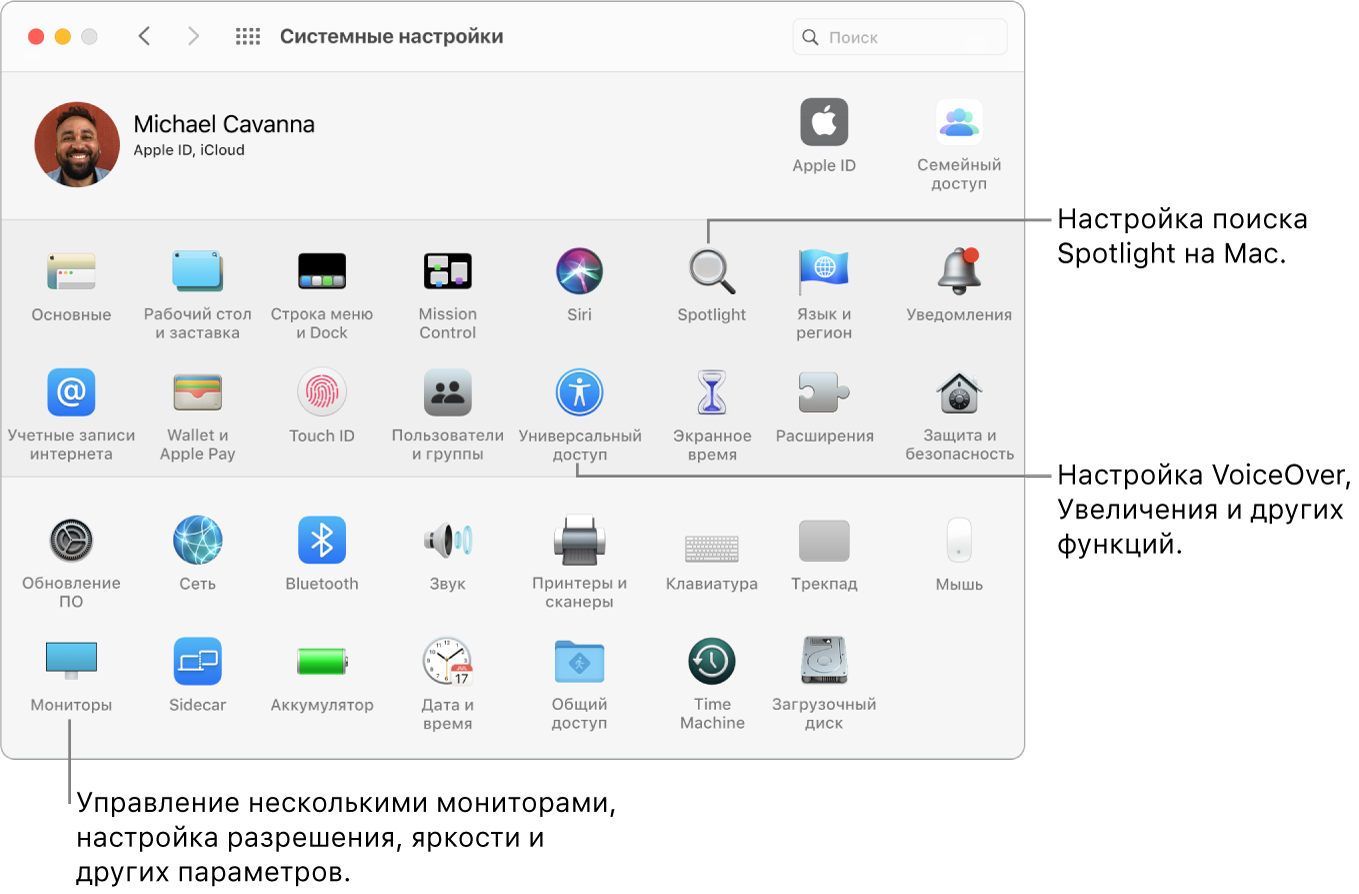Open Time Machine preferences icon
The height and width of the screenshot is (894, 1359).
pyautogui.click(x=712, y=662)
